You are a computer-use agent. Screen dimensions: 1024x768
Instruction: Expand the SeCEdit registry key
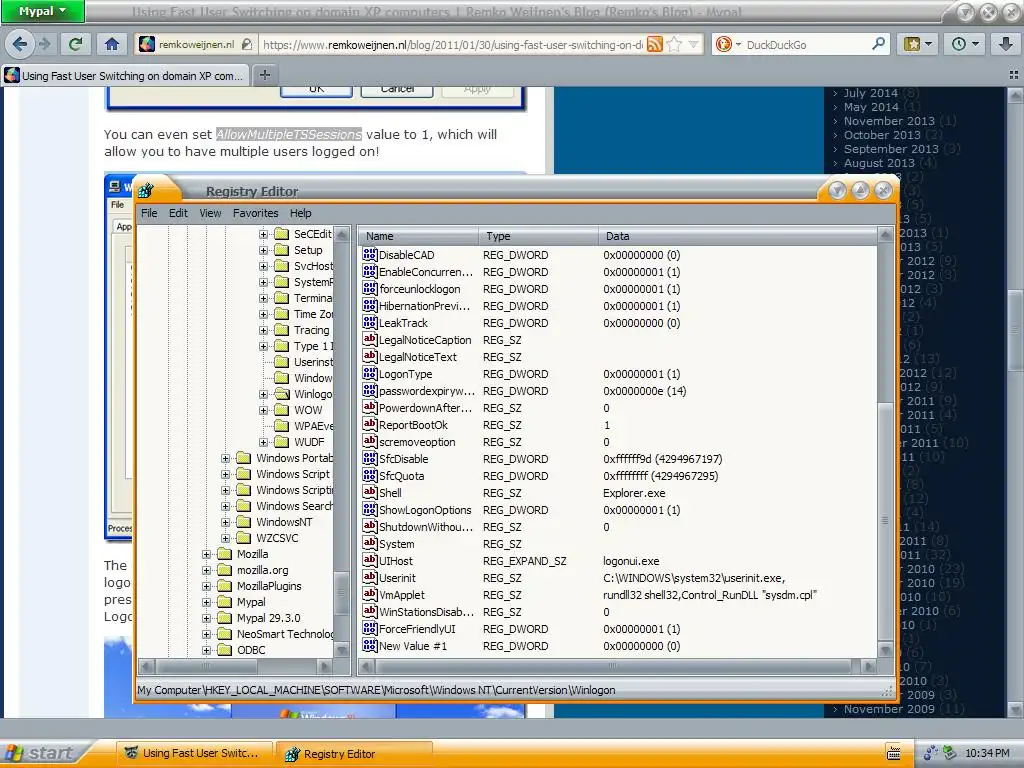click(x=263, y=234)
